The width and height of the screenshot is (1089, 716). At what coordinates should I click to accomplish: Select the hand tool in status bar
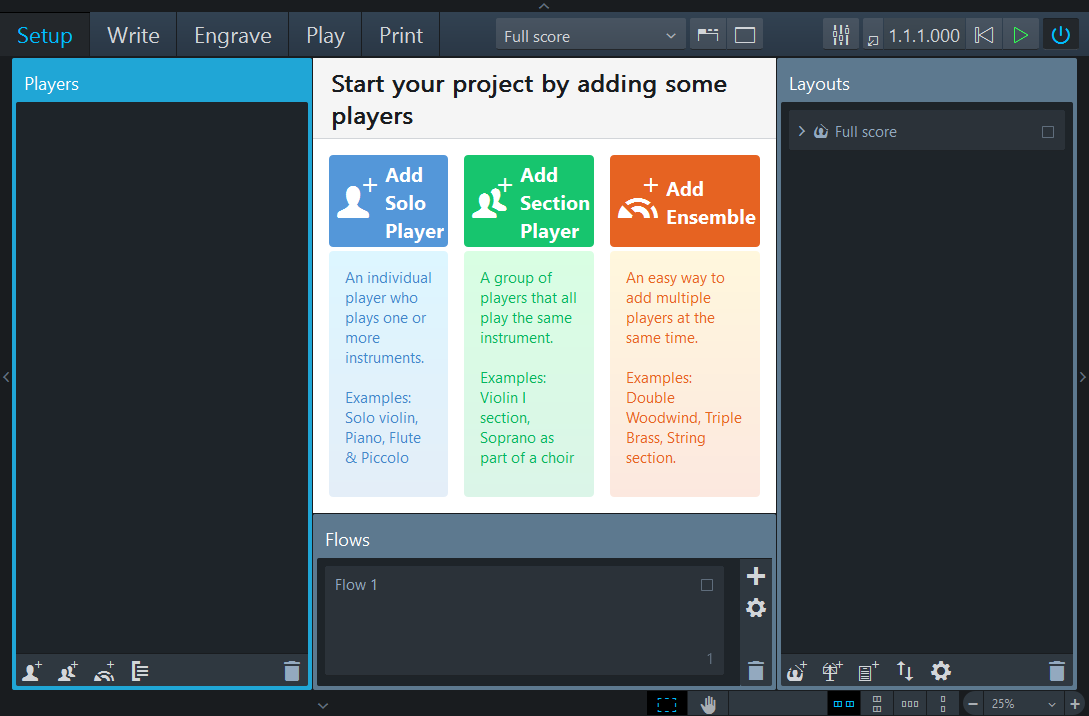click(709, 704)
